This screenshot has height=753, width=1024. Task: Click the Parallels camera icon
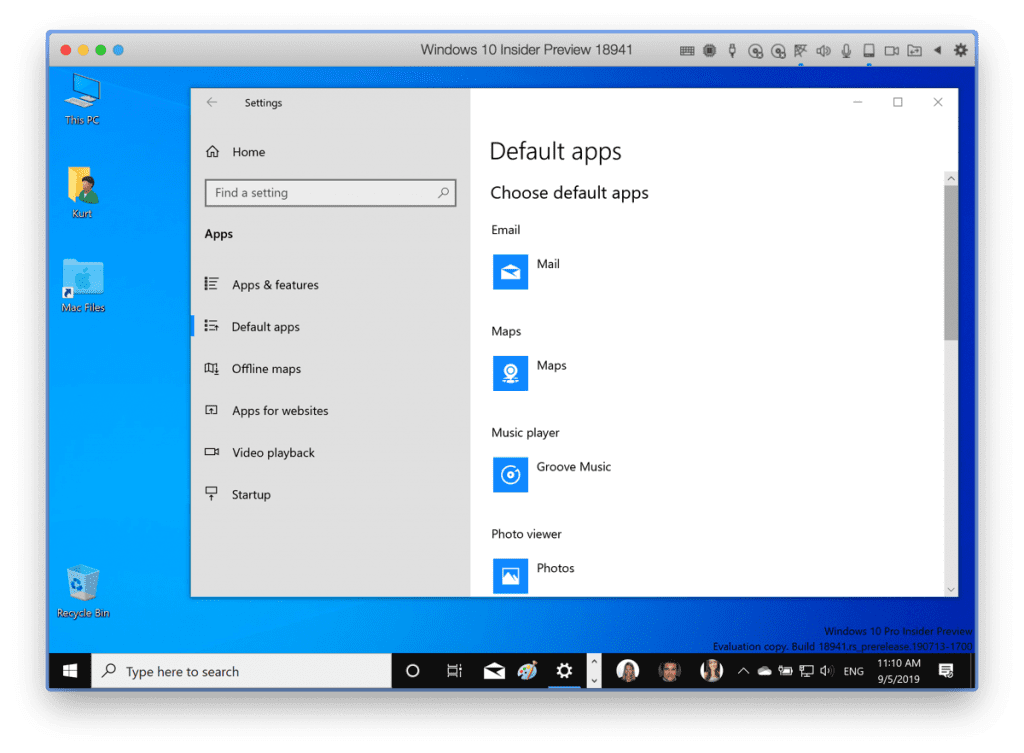coord(891,50)
